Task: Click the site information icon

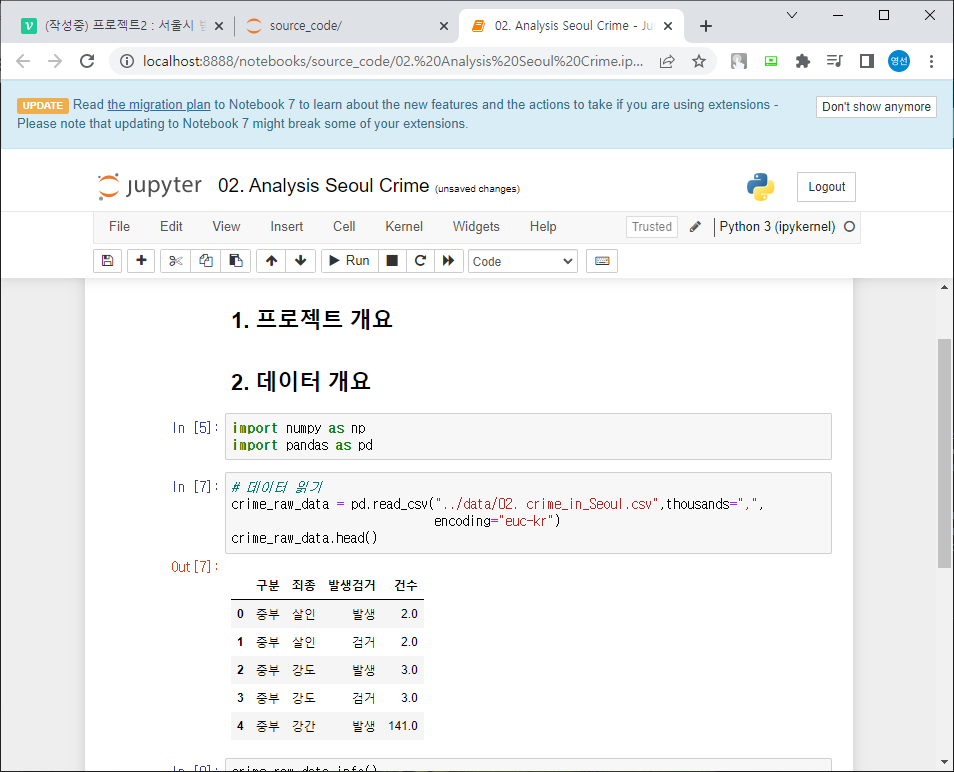Action: [x=127, y=61]
